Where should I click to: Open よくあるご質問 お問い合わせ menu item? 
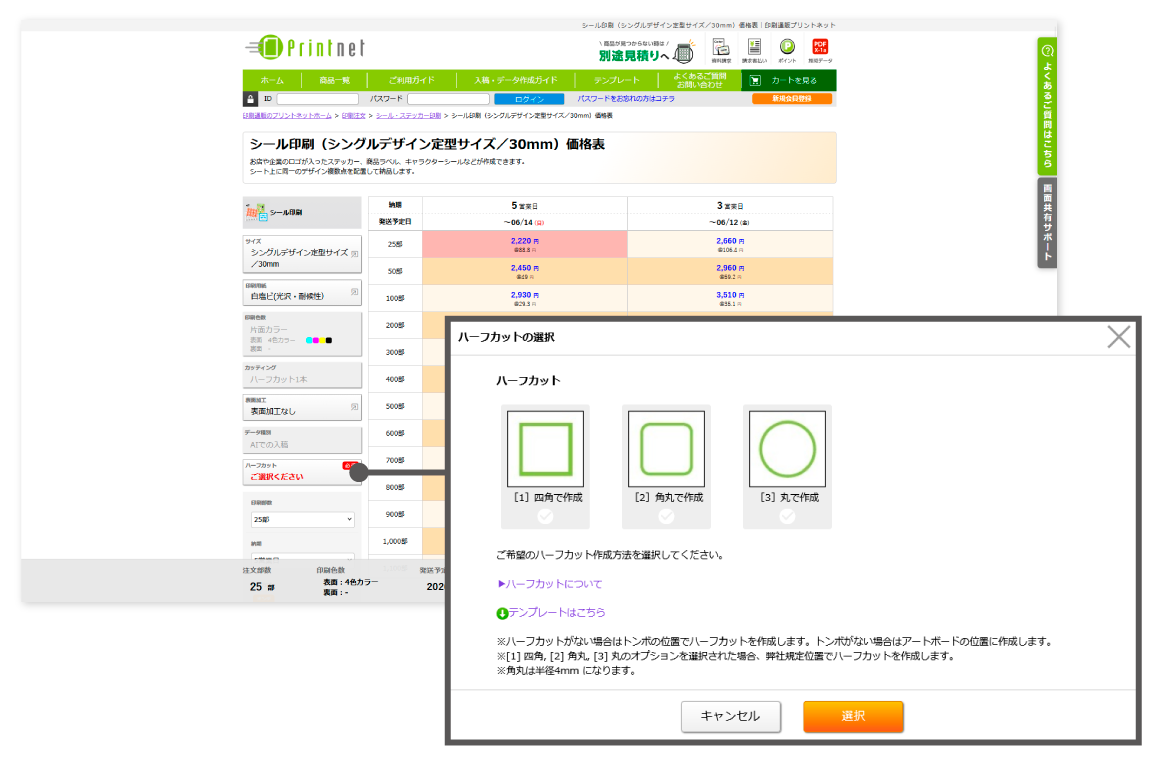(x=700, y=80)
